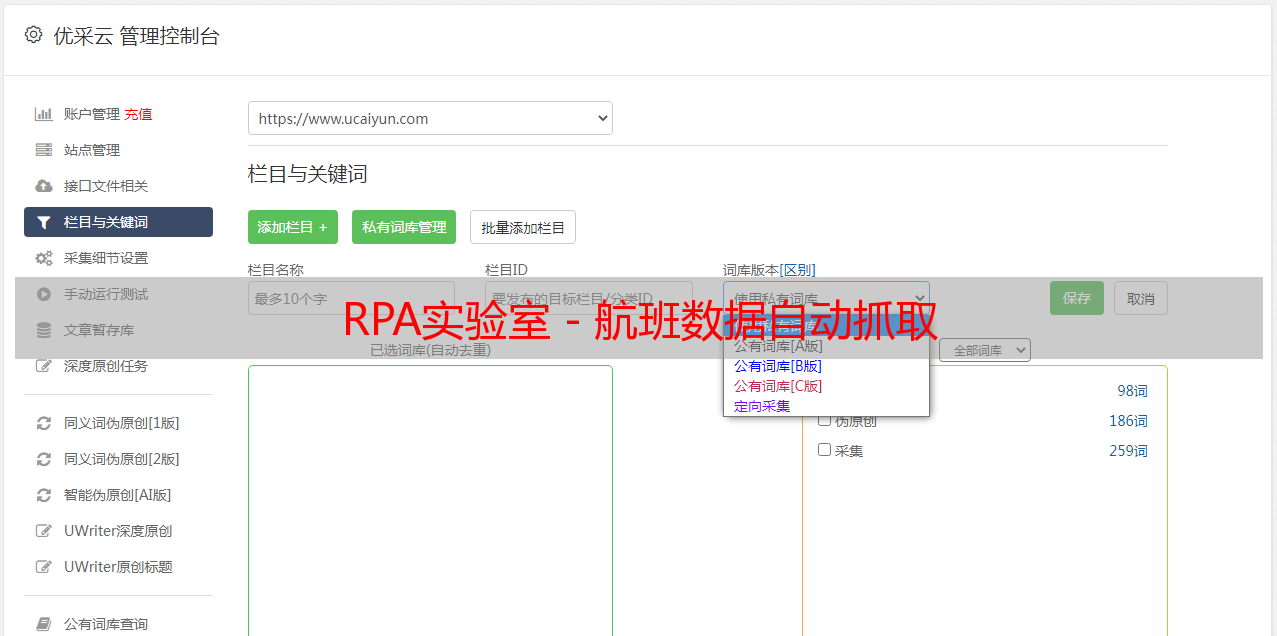Choose 公有词库[A版] from the dropdown list
The width and height of the screenshot is (1277, 636).
pyautogui.click(x=778, y=346)
